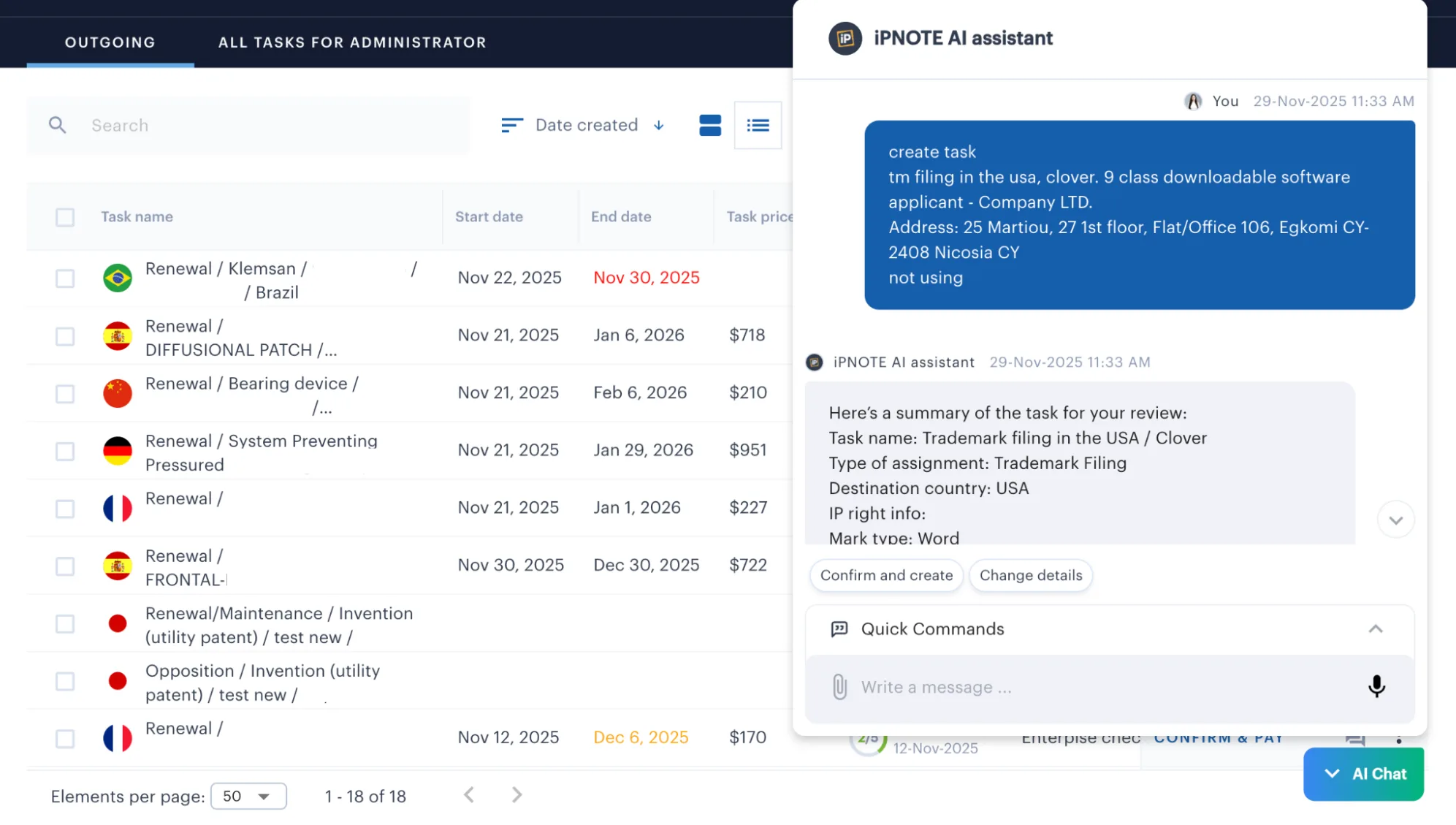Click the search magnifier icon
Screen dimensions: 1456x825
click(57, 125)
